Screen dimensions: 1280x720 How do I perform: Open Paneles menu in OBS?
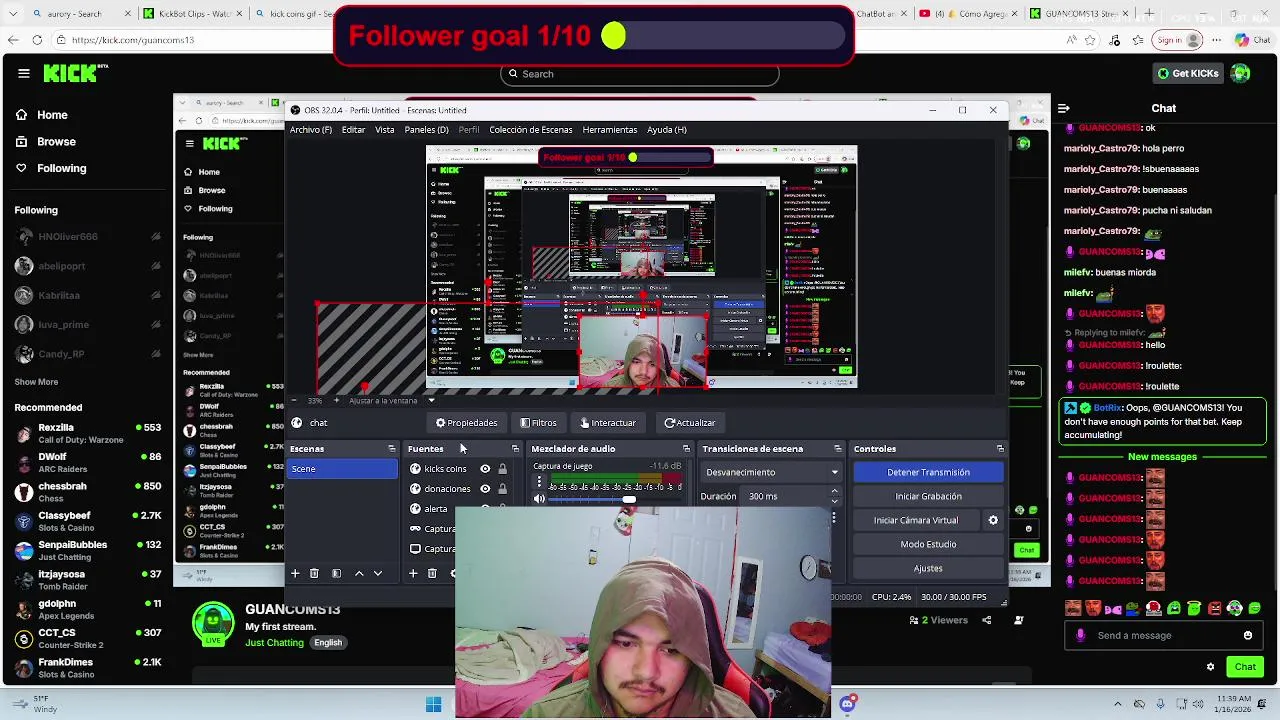[x=426, y=130]
